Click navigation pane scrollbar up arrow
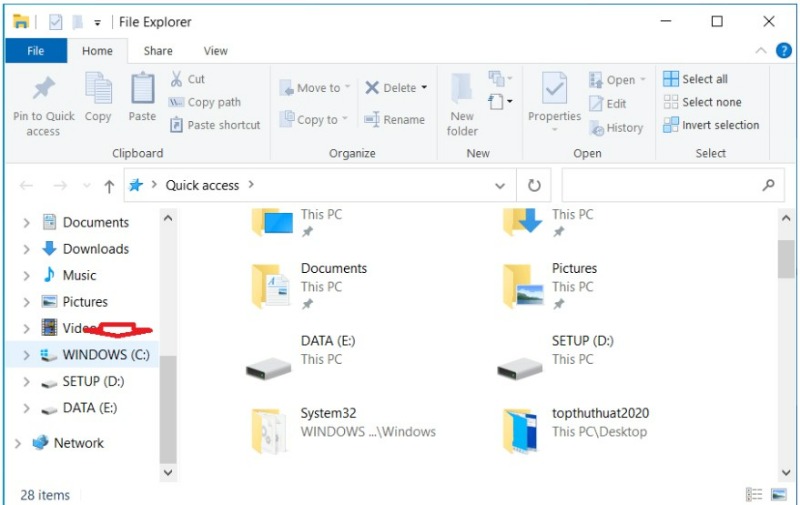800x505 pixels. tap(168, 218)
